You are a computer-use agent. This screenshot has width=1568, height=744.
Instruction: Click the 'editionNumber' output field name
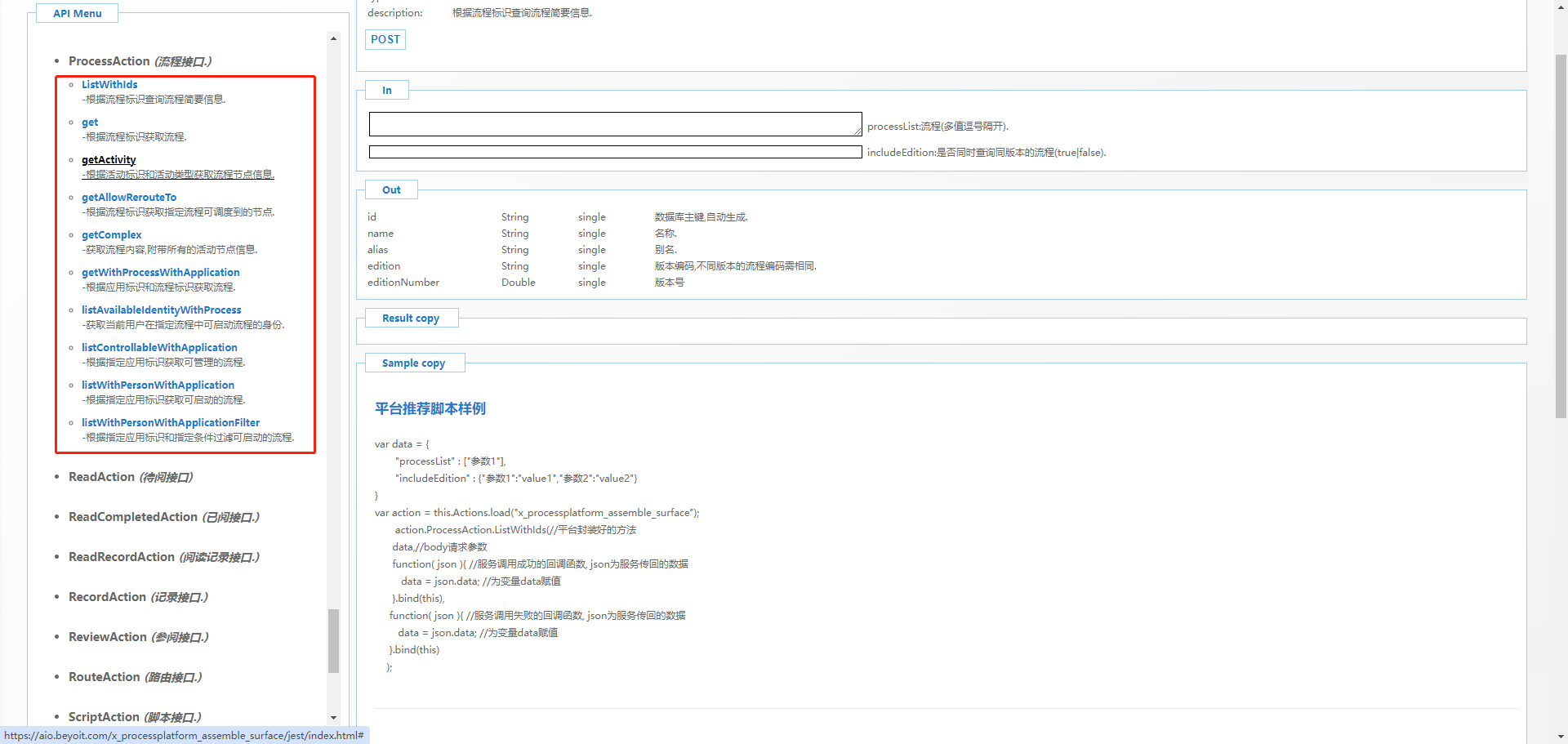click(x=403, y=283)
